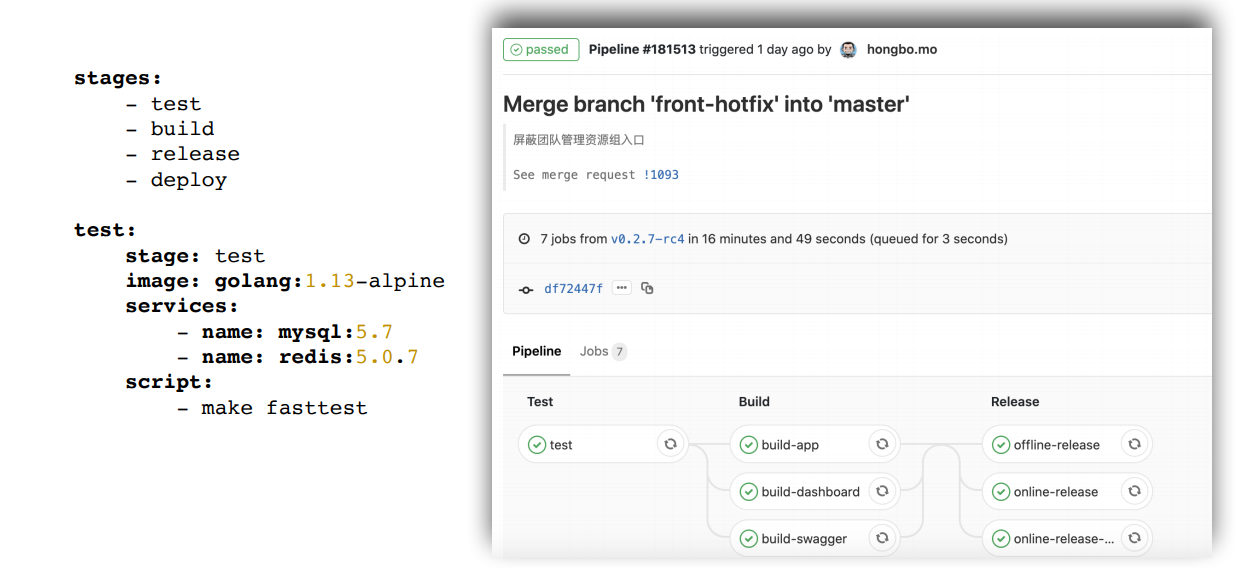
Task: Retry the build-app job
Action: (882, 444)
